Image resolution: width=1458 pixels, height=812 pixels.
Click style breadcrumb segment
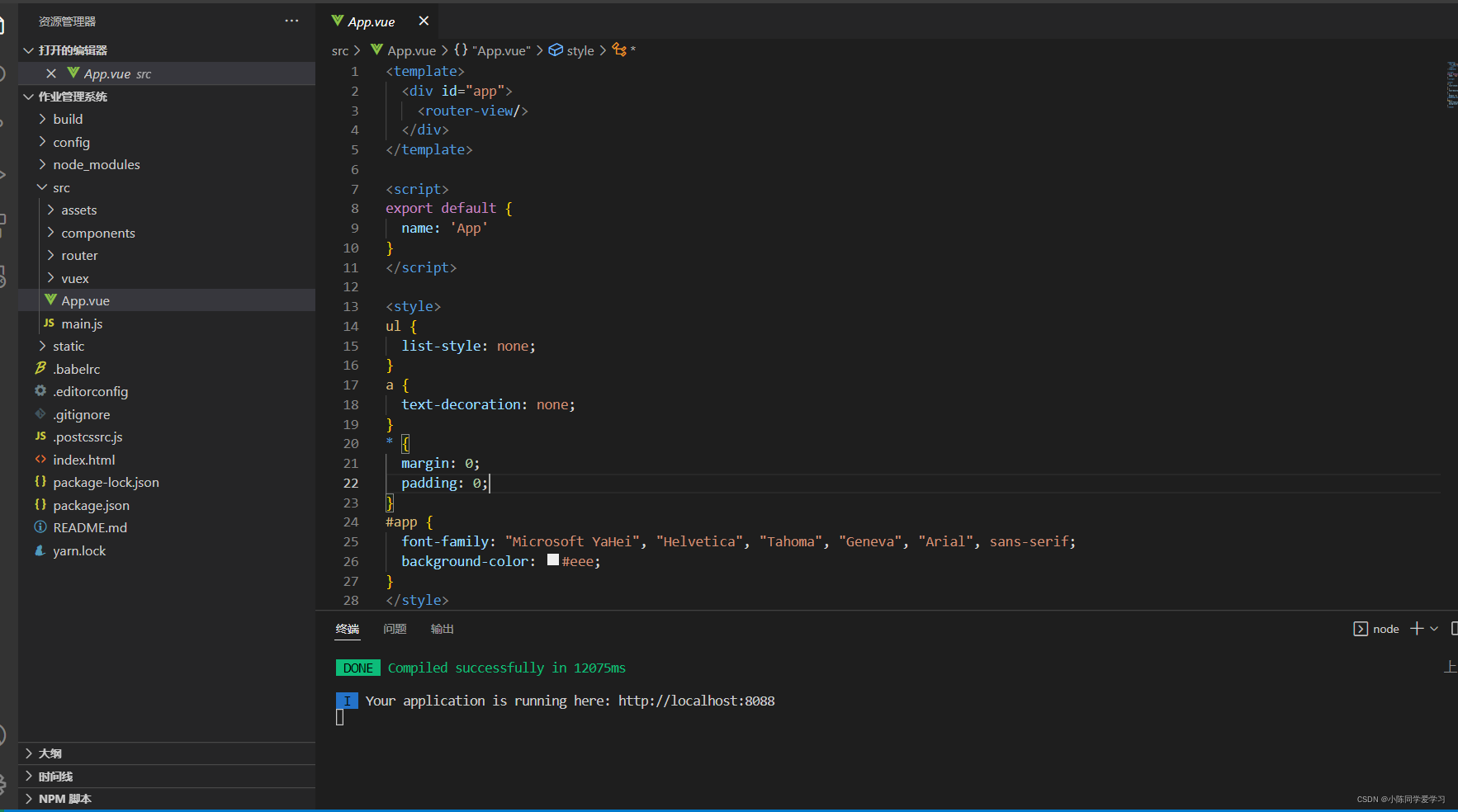tap(571, 50)
